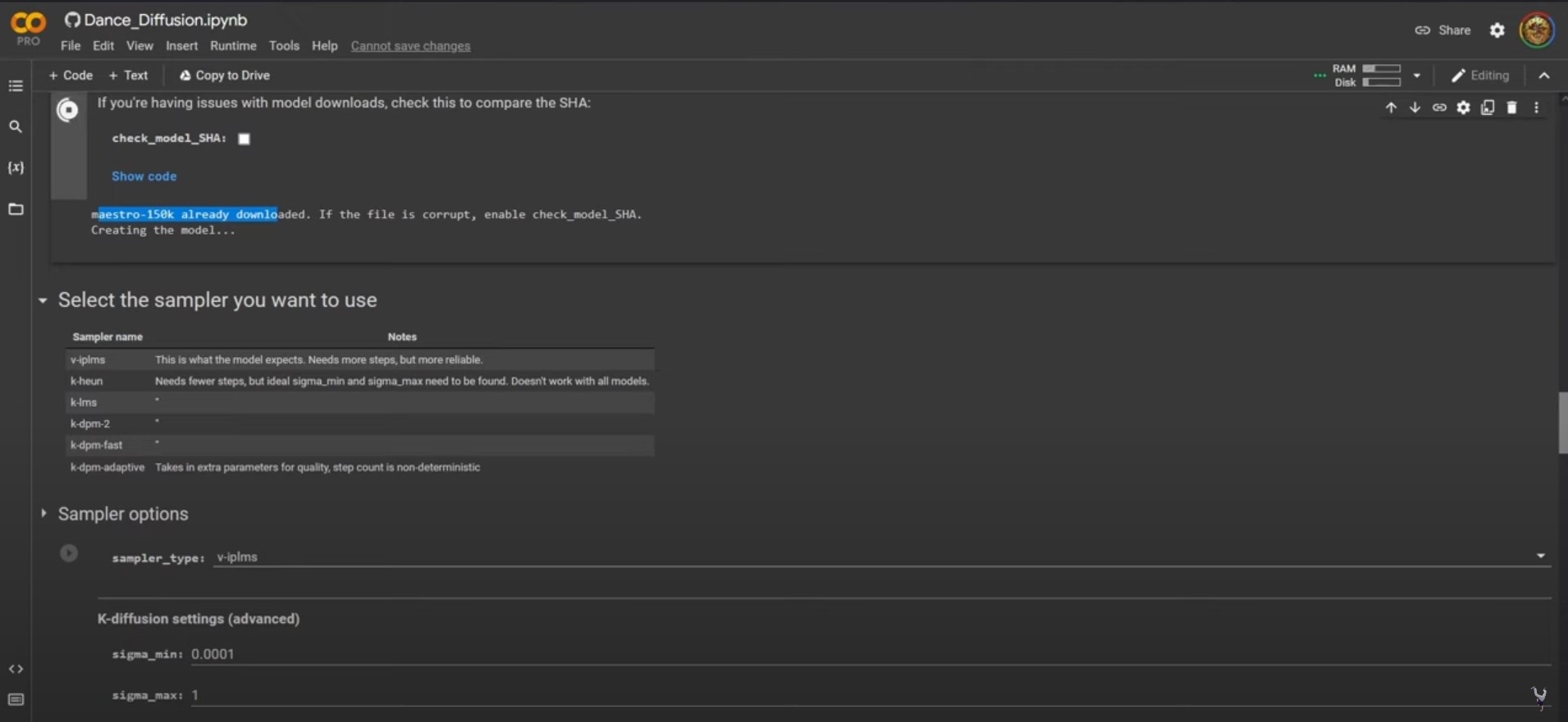Open the variables {x} panel

[x=16, y=167]
